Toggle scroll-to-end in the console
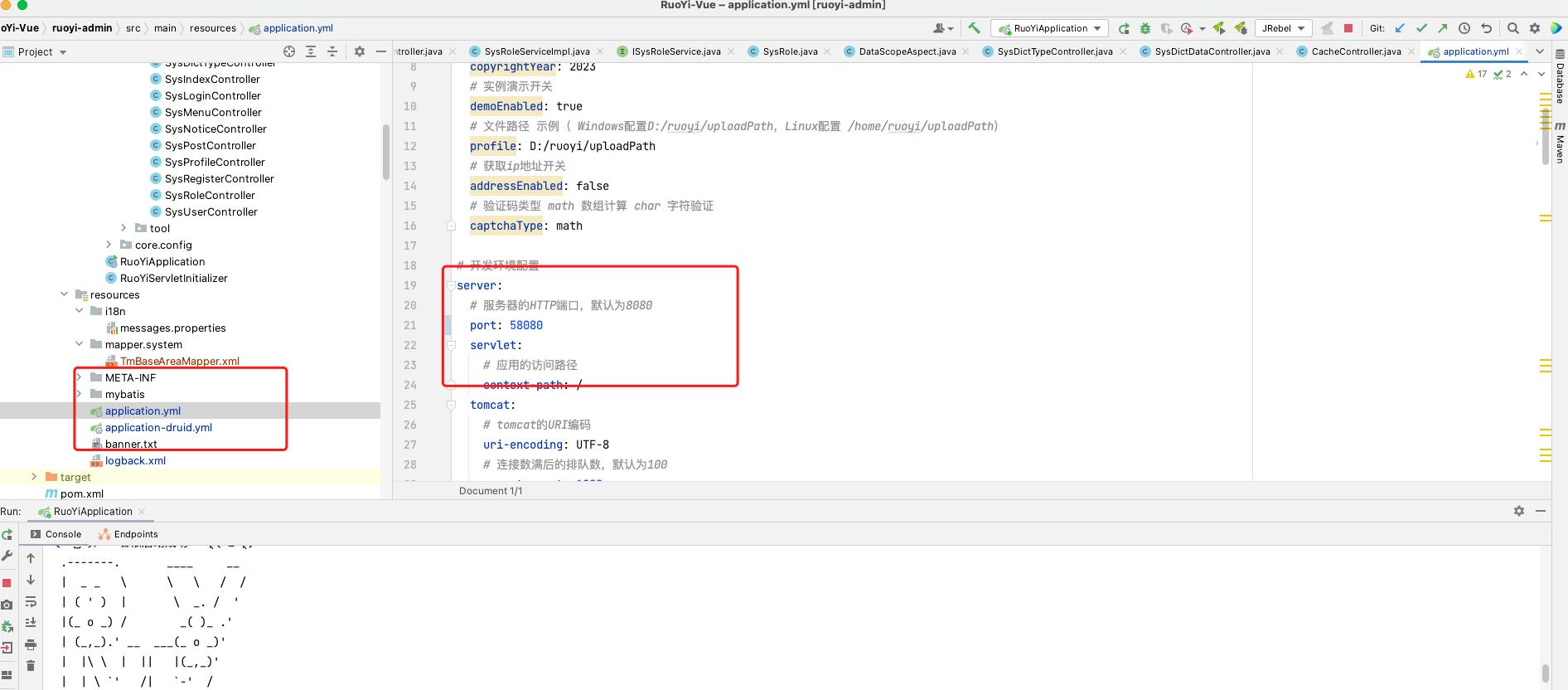1568x690 pixels. pyautogui.click(x=31, y=622)
